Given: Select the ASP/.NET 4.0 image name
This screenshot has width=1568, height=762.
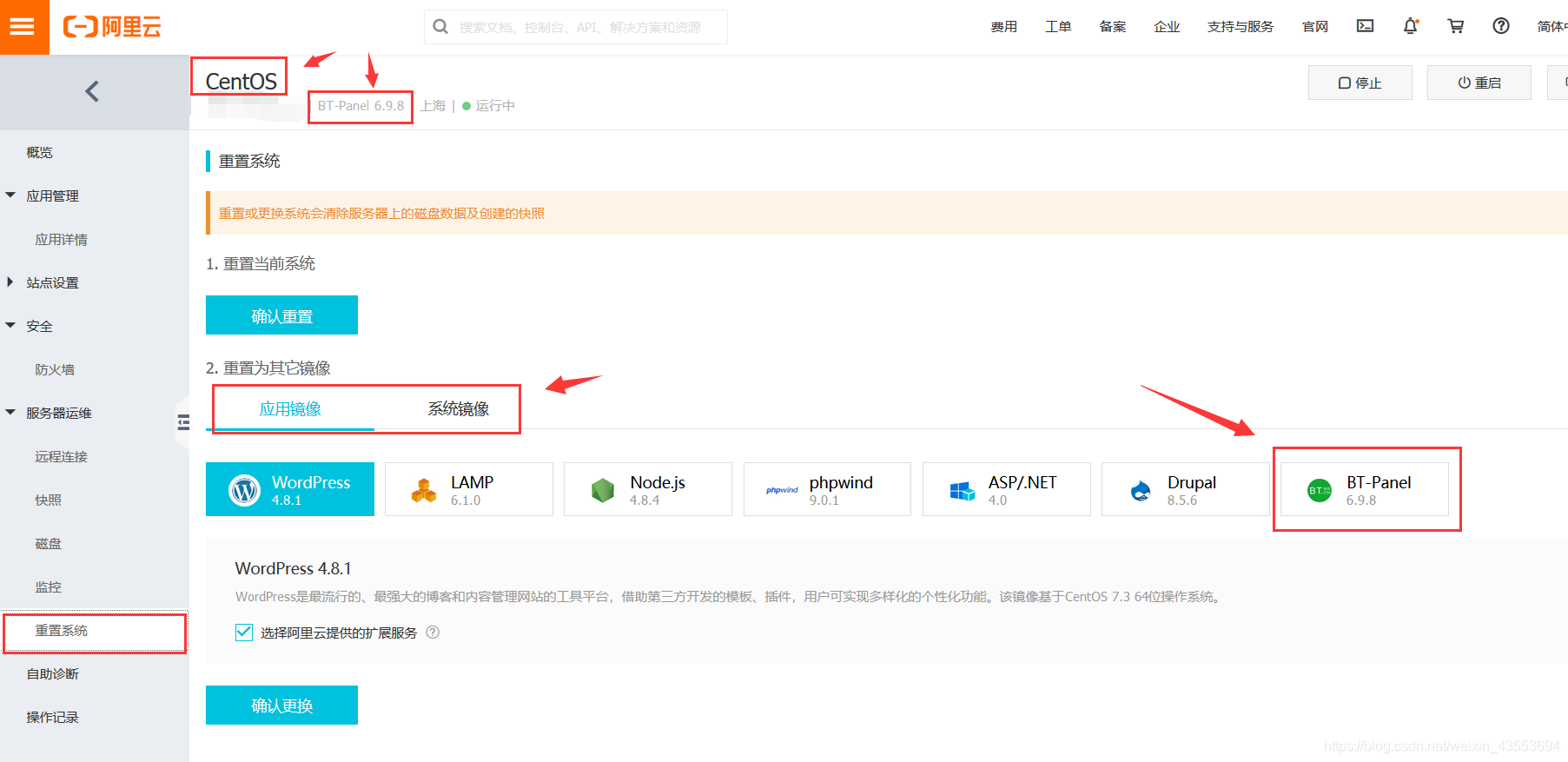Looking at the screenshot, I should pyautogui.click(x=1022, y=482).
